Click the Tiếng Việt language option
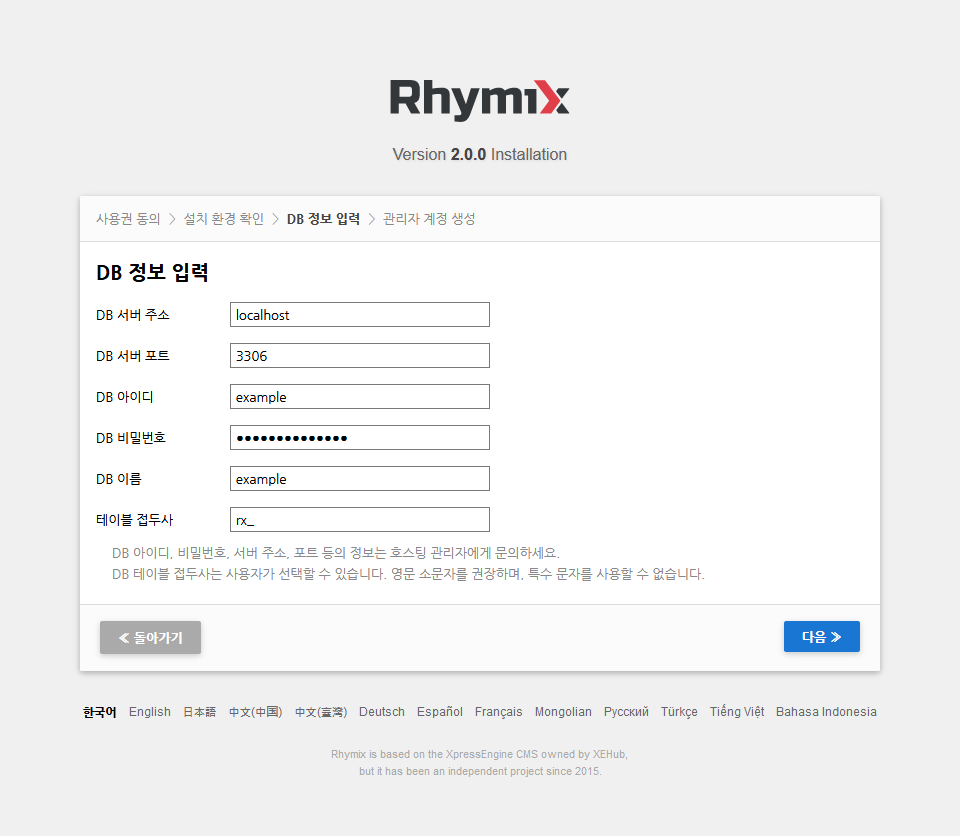Screen dimensions: 960x836 pos(737,711)
